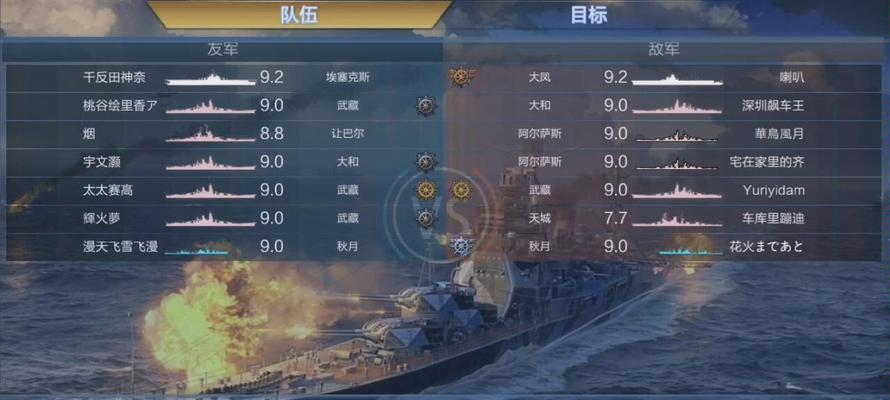Click the grey helm badge in the 宇文灏 row

426,162
